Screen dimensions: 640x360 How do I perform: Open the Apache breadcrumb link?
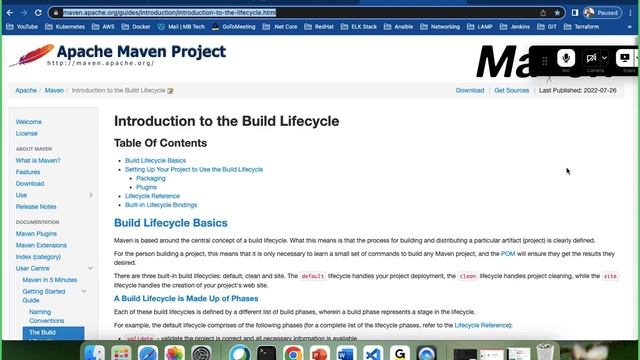click(x=26, y=90)
